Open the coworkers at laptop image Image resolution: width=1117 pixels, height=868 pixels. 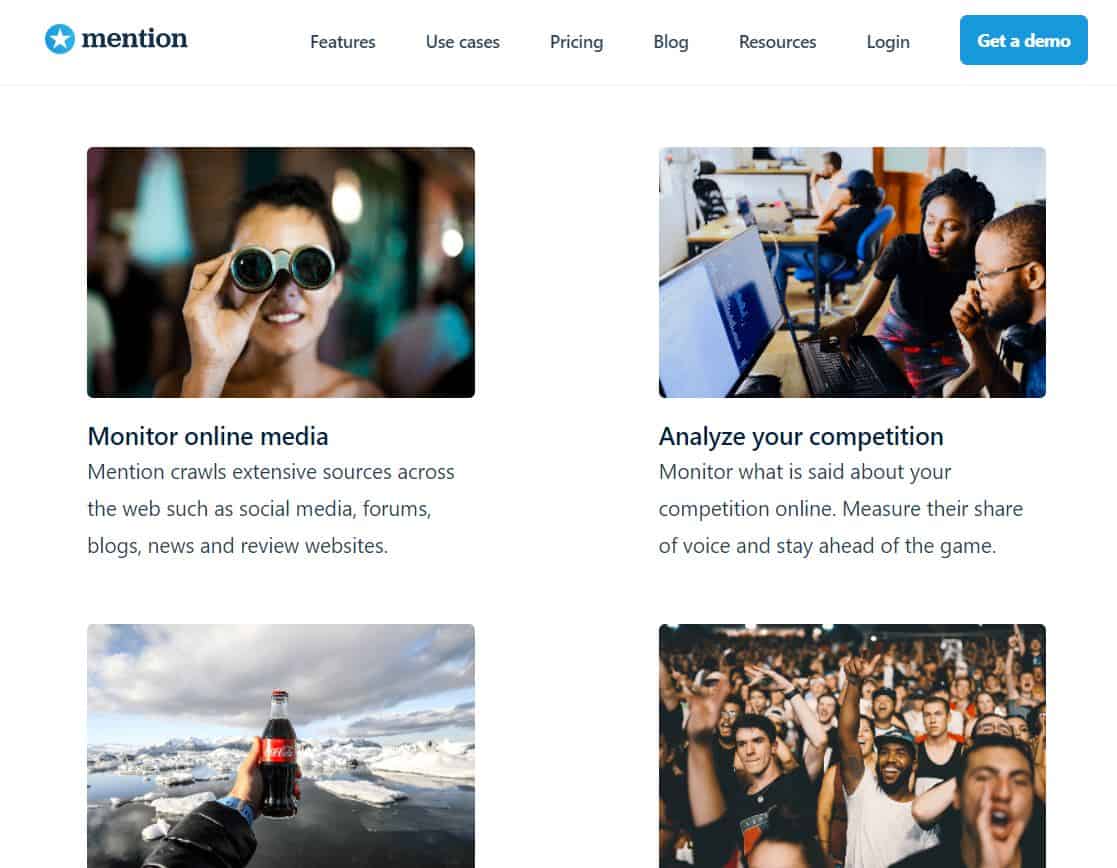coord(852,272)
